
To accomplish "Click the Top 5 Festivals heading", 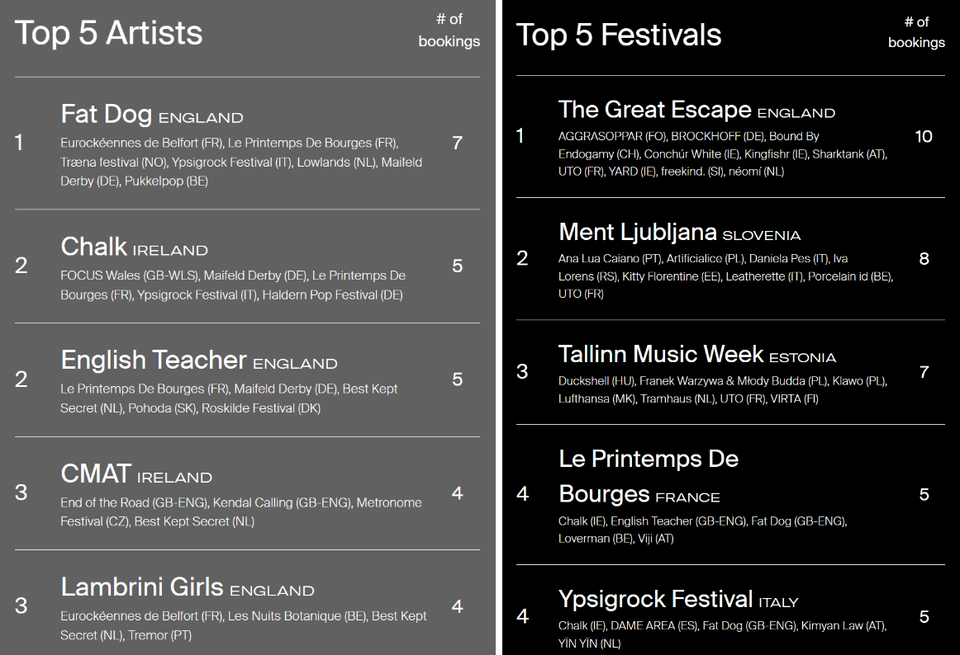I will point(618,35).
